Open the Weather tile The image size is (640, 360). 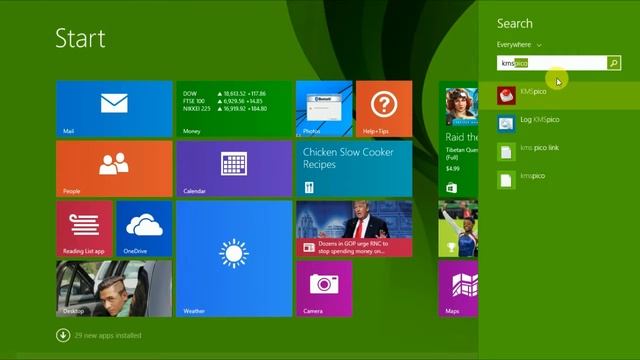[x=234, y=259]
